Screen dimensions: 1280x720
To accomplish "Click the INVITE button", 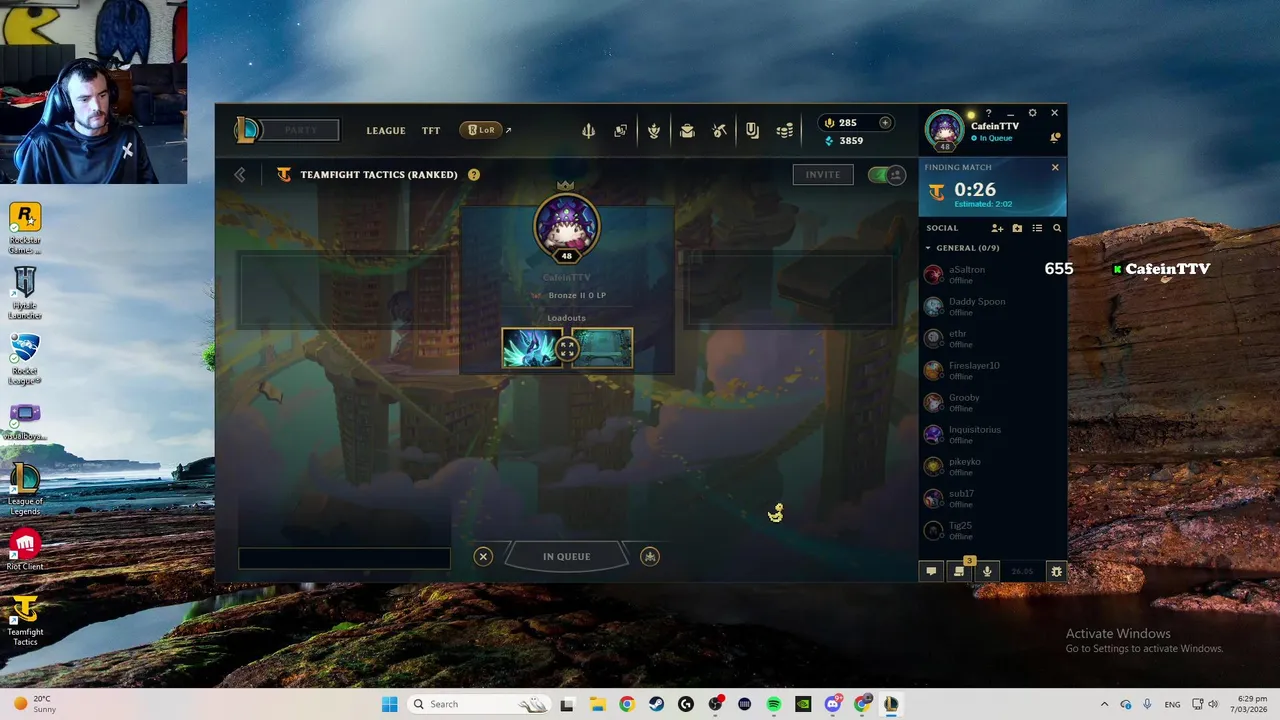I will [823, 174].
